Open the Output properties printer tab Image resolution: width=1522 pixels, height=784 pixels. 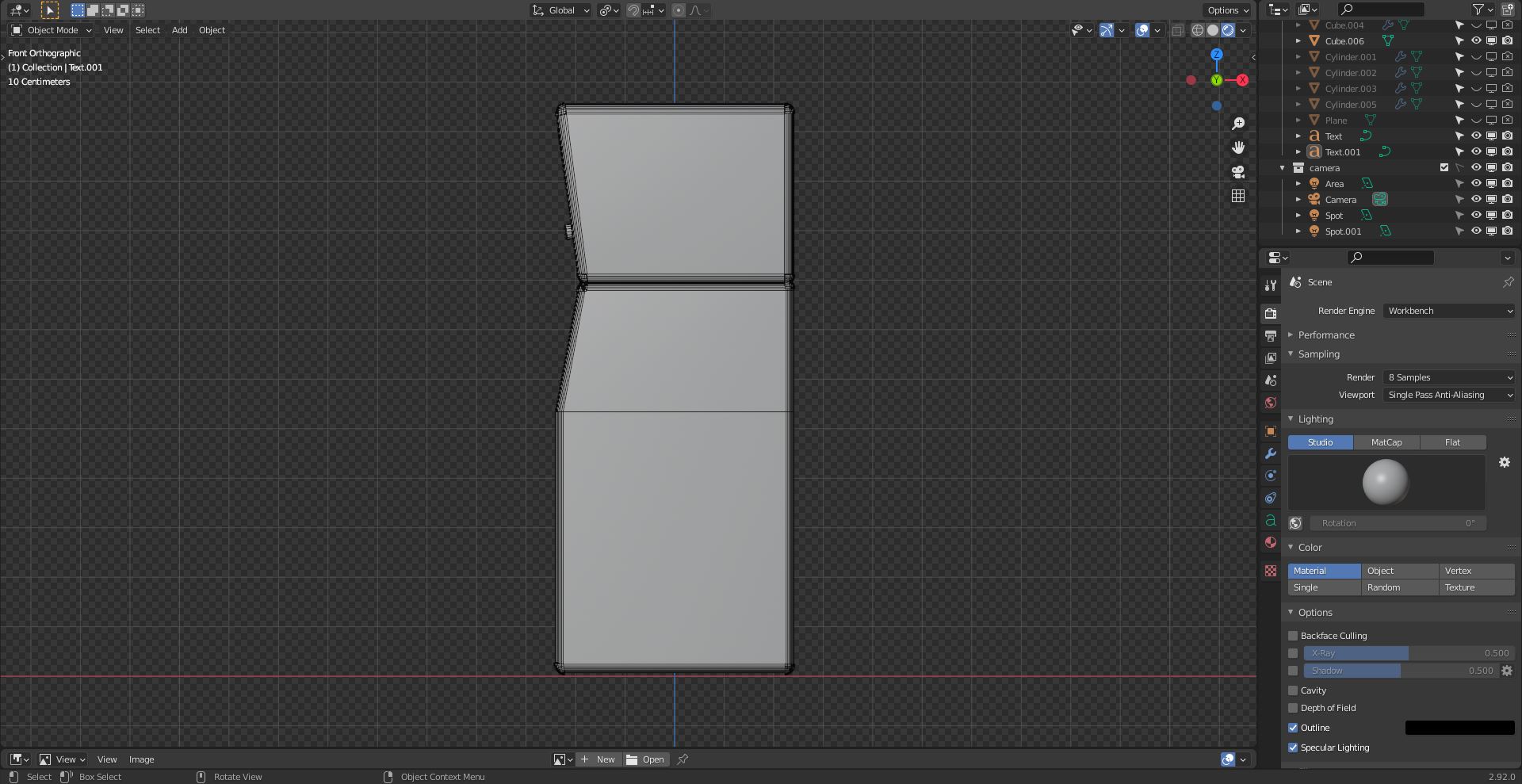(1271, 336)
